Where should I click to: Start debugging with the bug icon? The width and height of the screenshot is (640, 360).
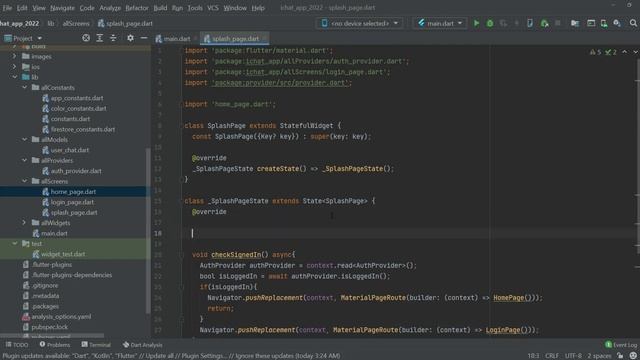[490, 23]
